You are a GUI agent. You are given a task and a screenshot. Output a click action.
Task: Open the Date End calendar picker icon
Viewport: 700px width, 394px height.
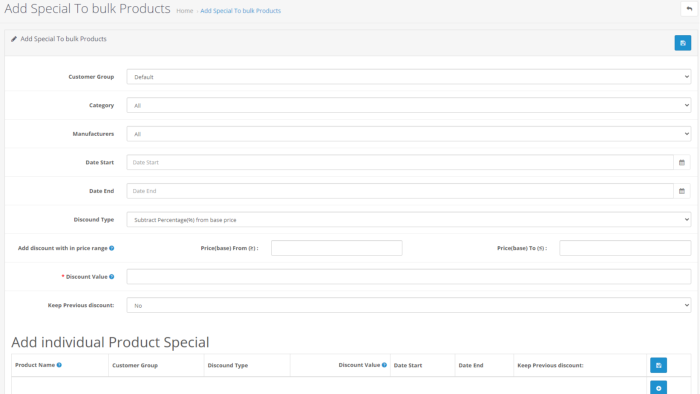pos(682,191)
